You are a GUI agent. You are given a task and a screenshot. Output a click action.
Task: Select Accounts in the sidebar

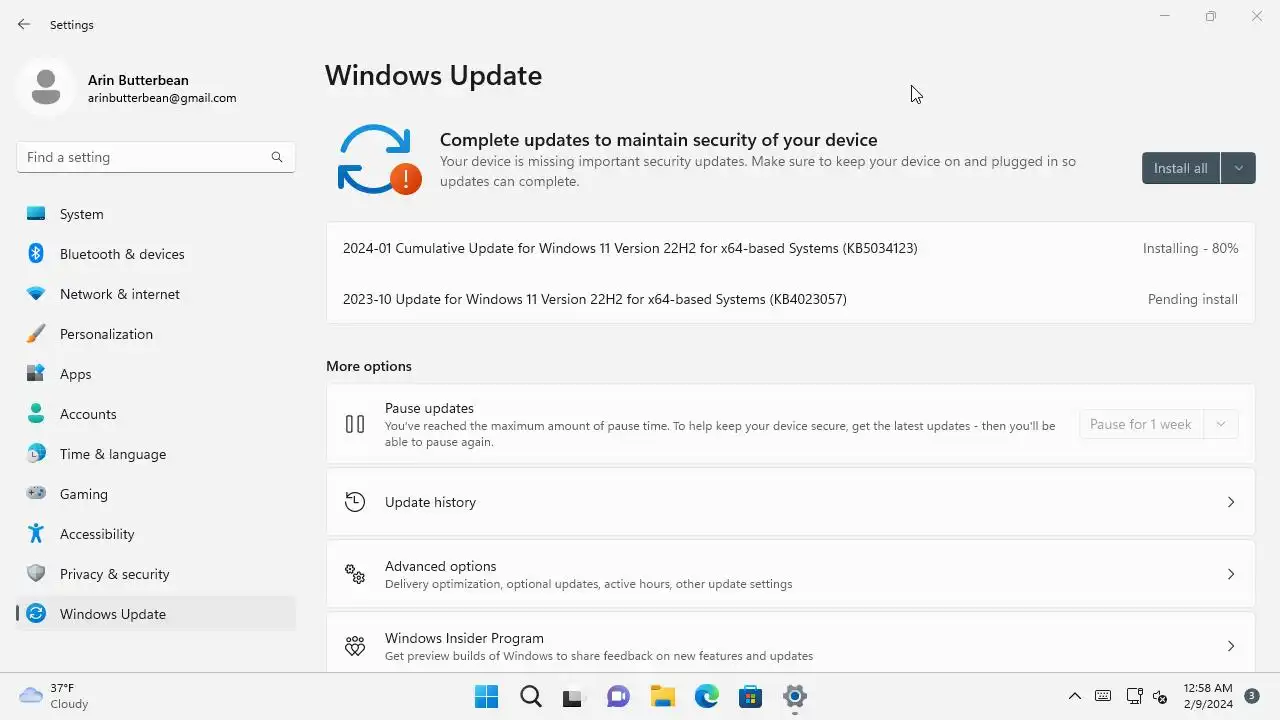[x=156, y=414]
